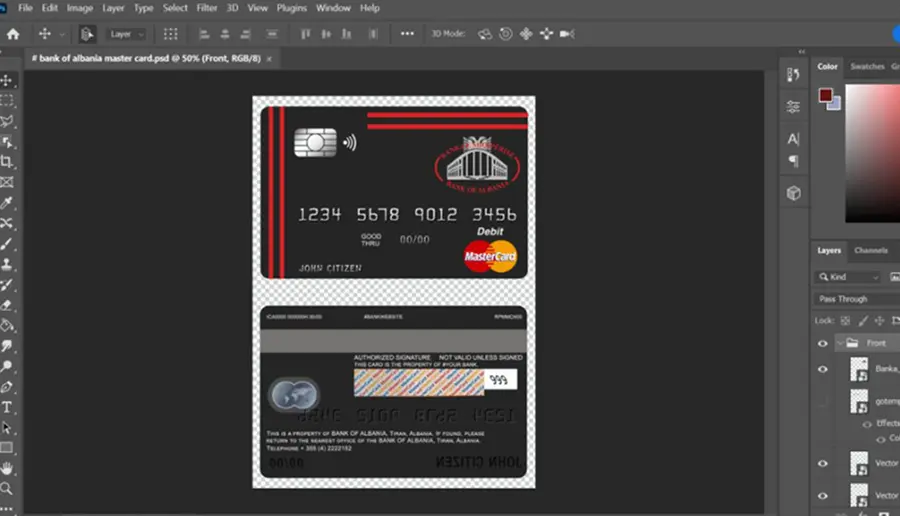Screen dimensions: 900x516
Task: Click the more options ellipsis in options bar
Action: [x=407, y=34]
